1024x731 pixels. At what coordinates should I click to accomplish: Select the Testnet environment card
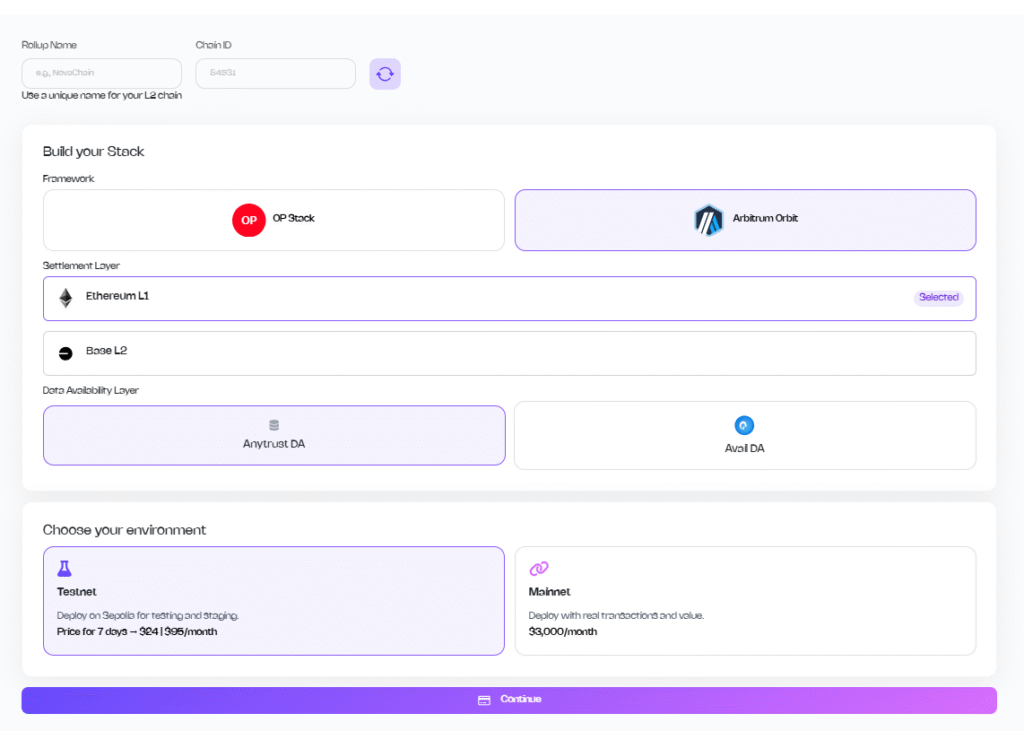(x=274, y=601)
